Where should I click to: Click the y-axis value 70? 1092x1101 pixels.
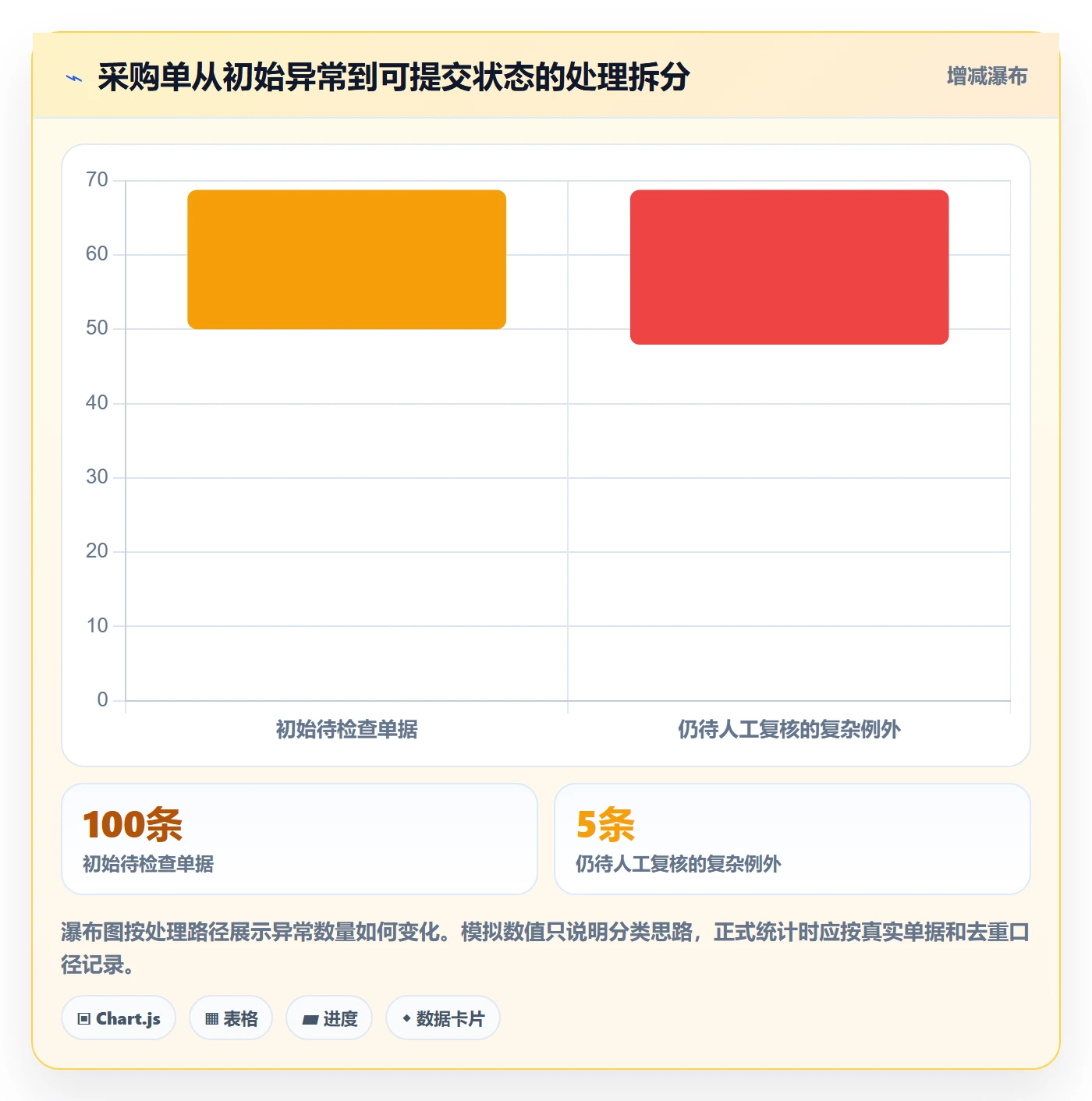[x=97, y=180]
